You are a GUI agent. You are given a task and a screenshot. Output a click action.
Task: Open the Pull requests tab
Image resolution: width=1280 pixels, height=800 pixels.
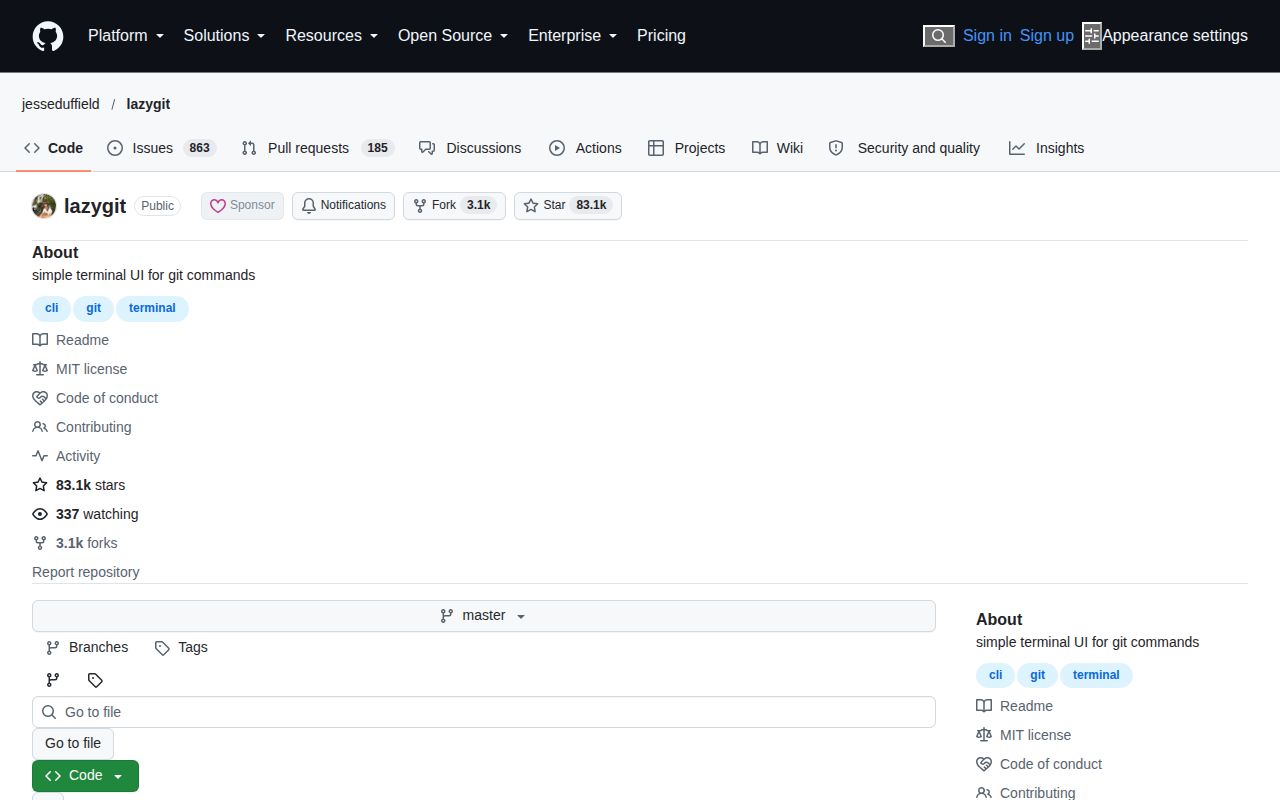(318, 148)
